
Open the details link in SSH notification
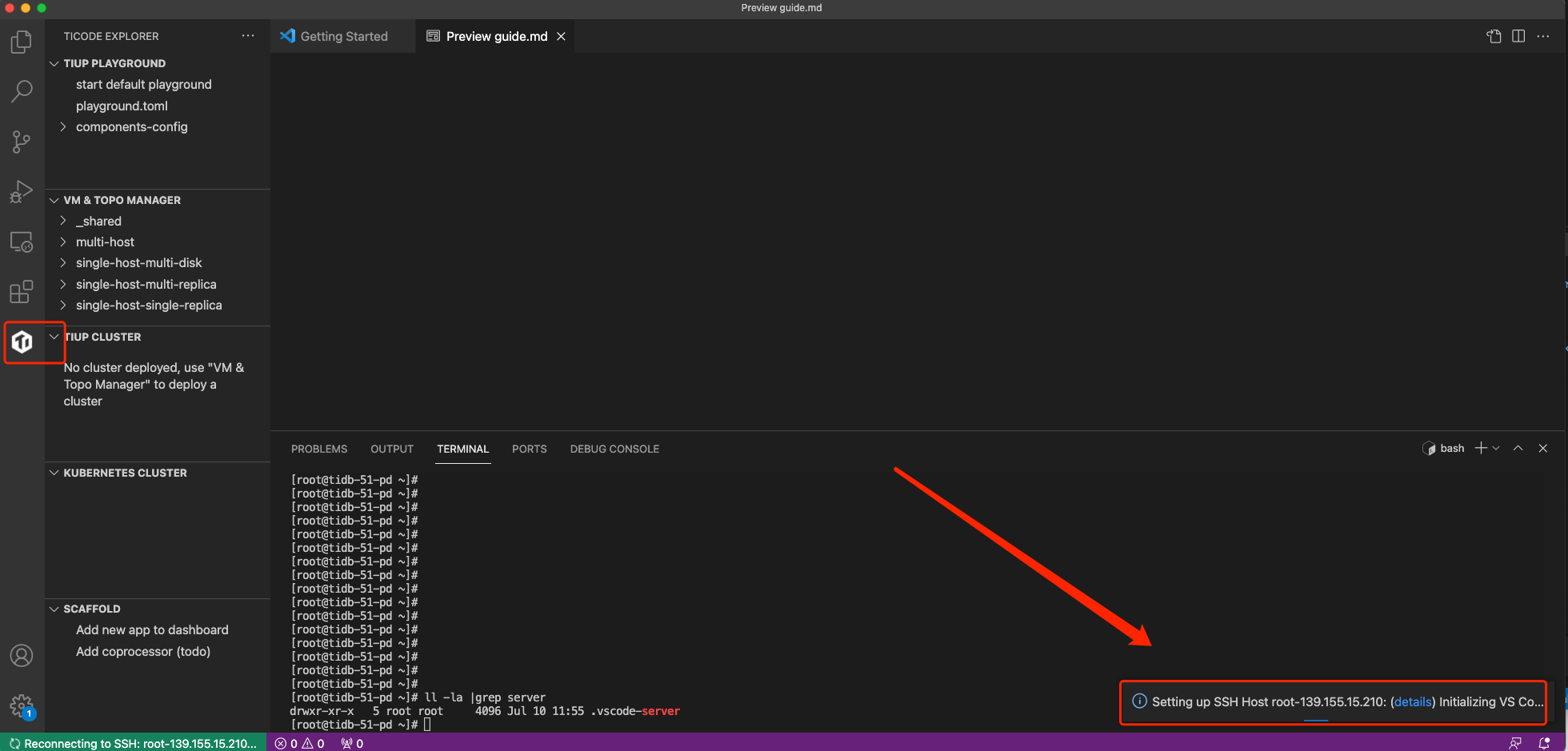pyautogui.click(x=1413, y=702)
